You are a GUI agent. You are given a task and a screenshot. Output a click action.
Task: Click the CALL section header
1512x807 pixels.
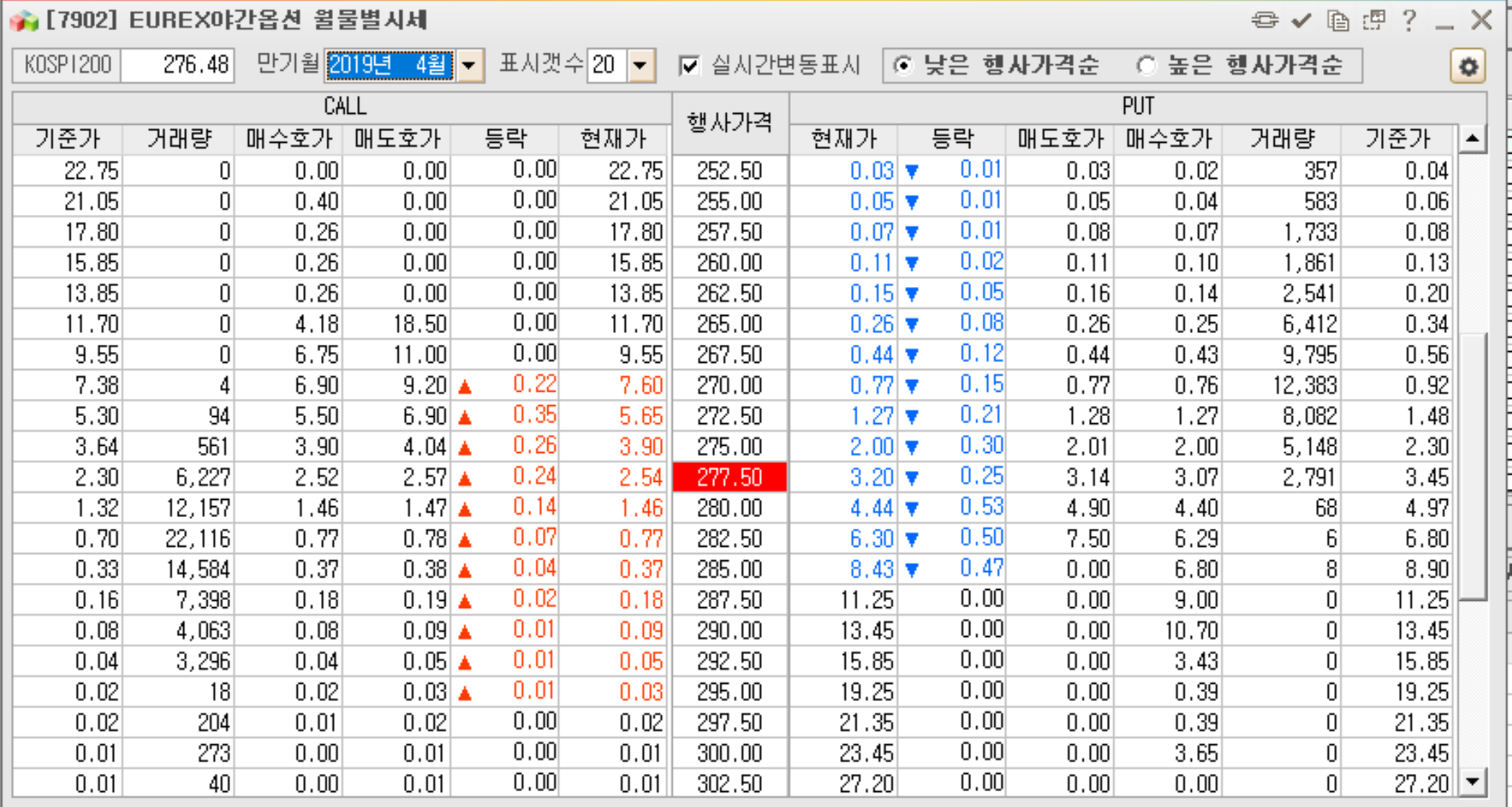coord(344,107)
